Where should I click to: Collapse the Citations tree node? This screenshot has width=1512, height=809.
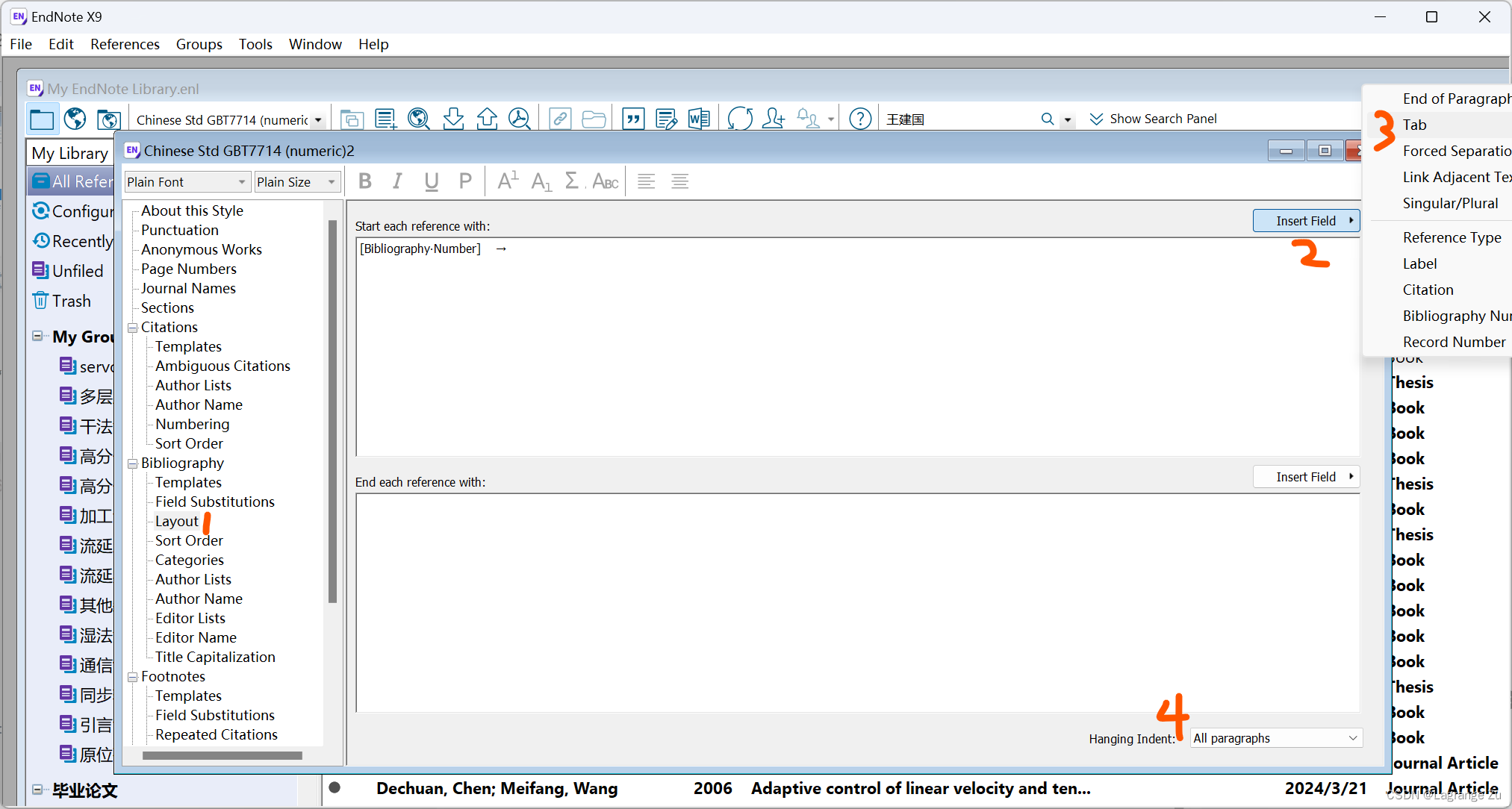point(133,328)
